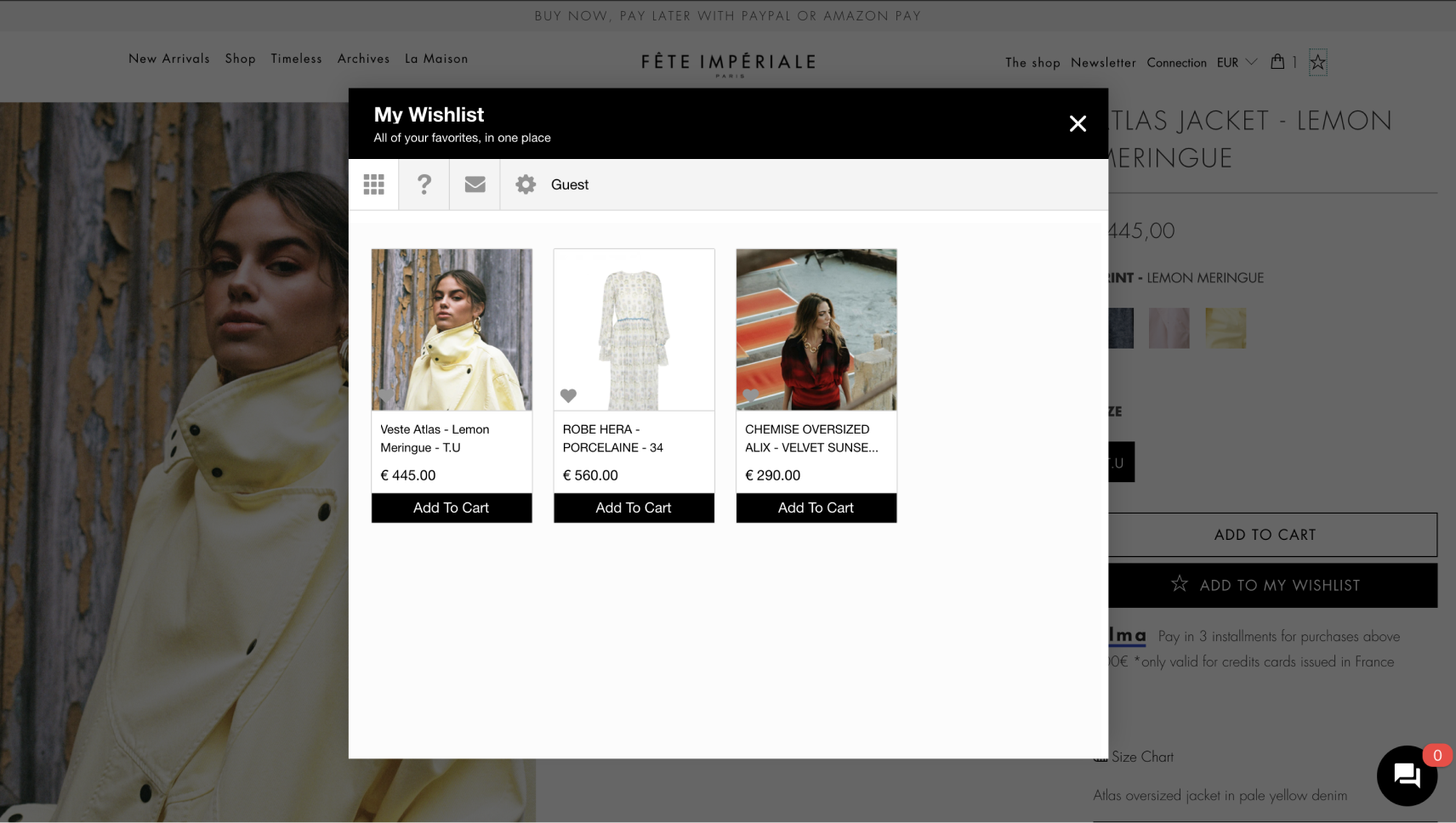This screenshot has width=1456, height=823.
Task: Click the wishlist star icon in header
Action: pos(1317,61)
